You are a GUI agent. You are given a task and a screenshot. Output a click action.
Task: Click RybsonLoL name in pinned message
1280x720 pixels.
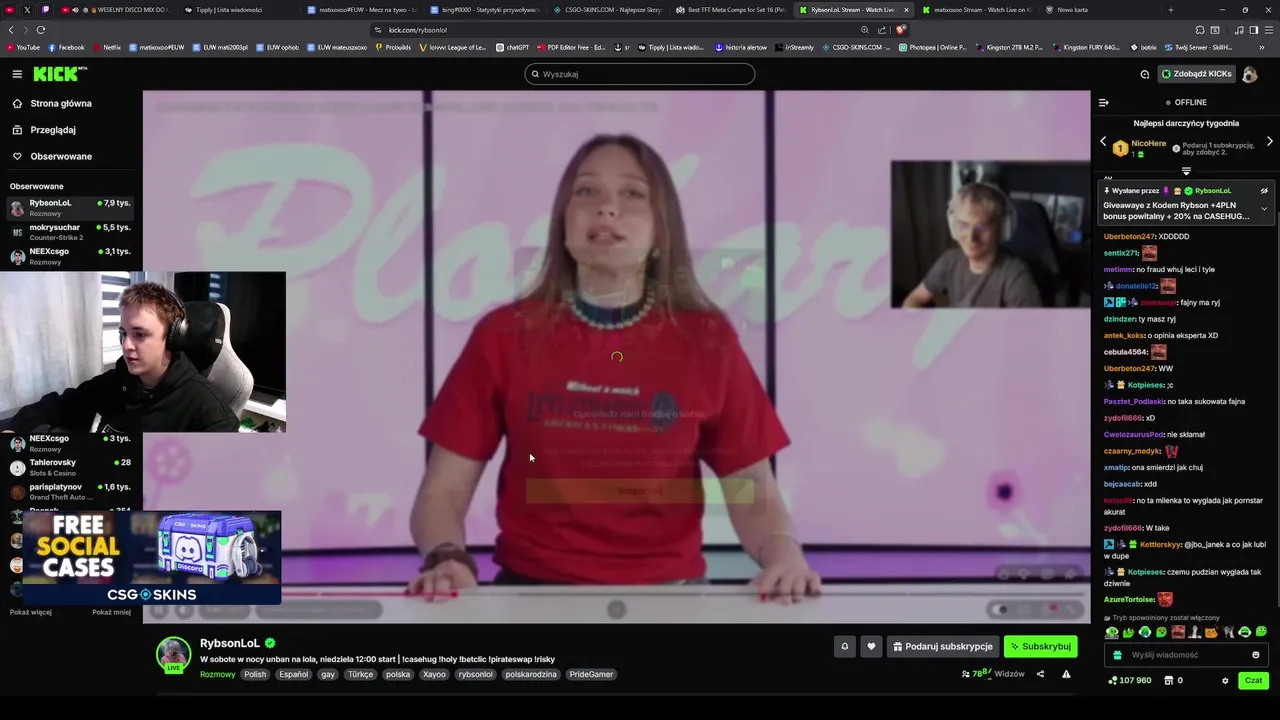click(1213, 191)
